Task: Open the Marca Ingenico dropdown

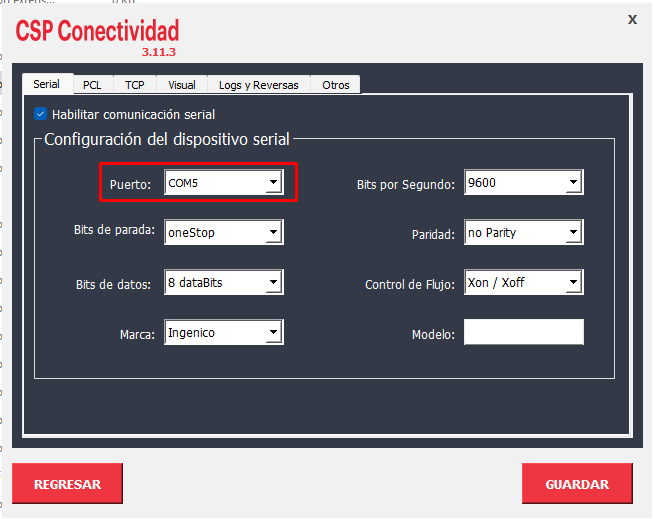Action: coord(273,333)
